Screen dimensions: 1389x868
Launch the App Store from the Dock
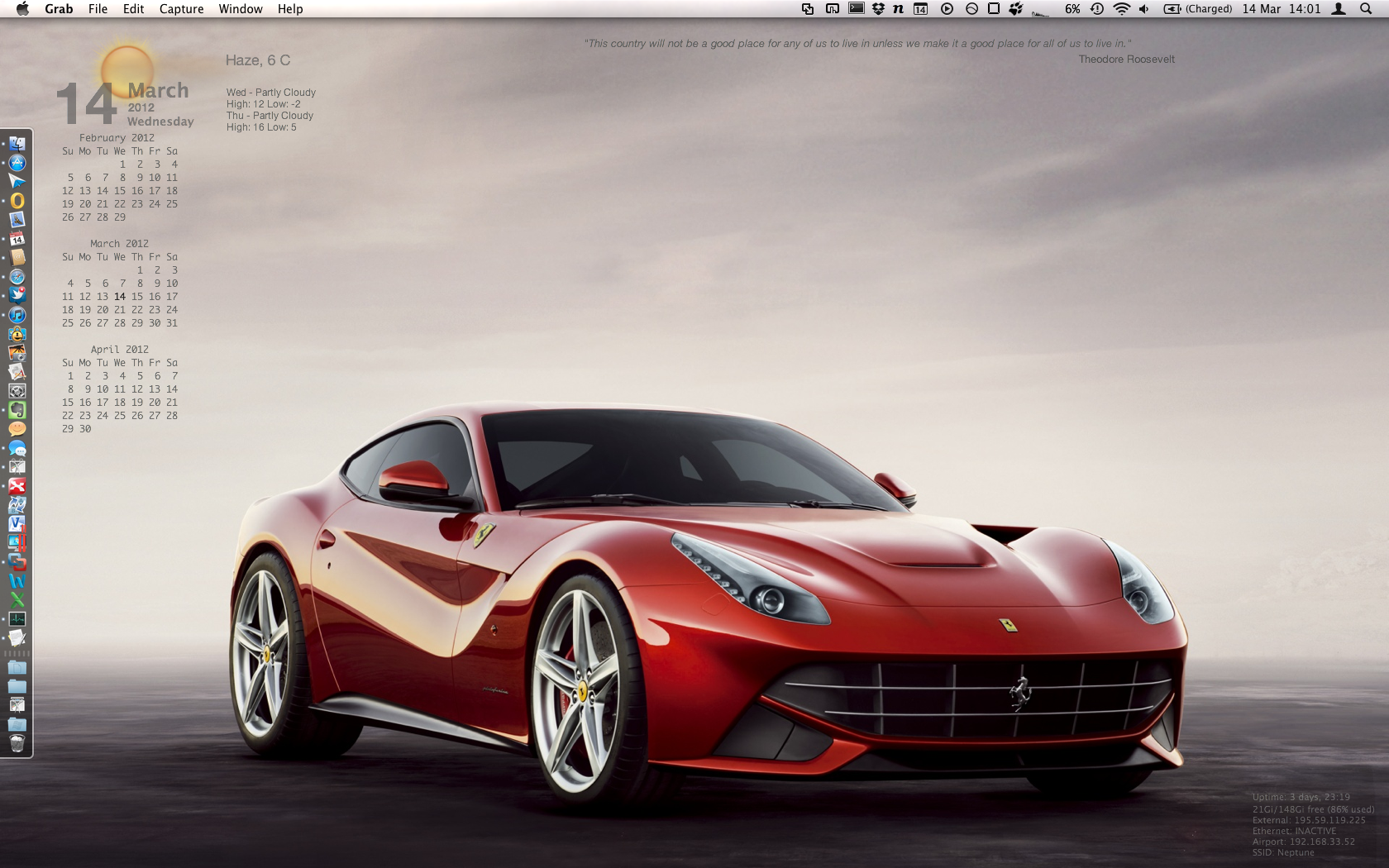click(17, 163)
